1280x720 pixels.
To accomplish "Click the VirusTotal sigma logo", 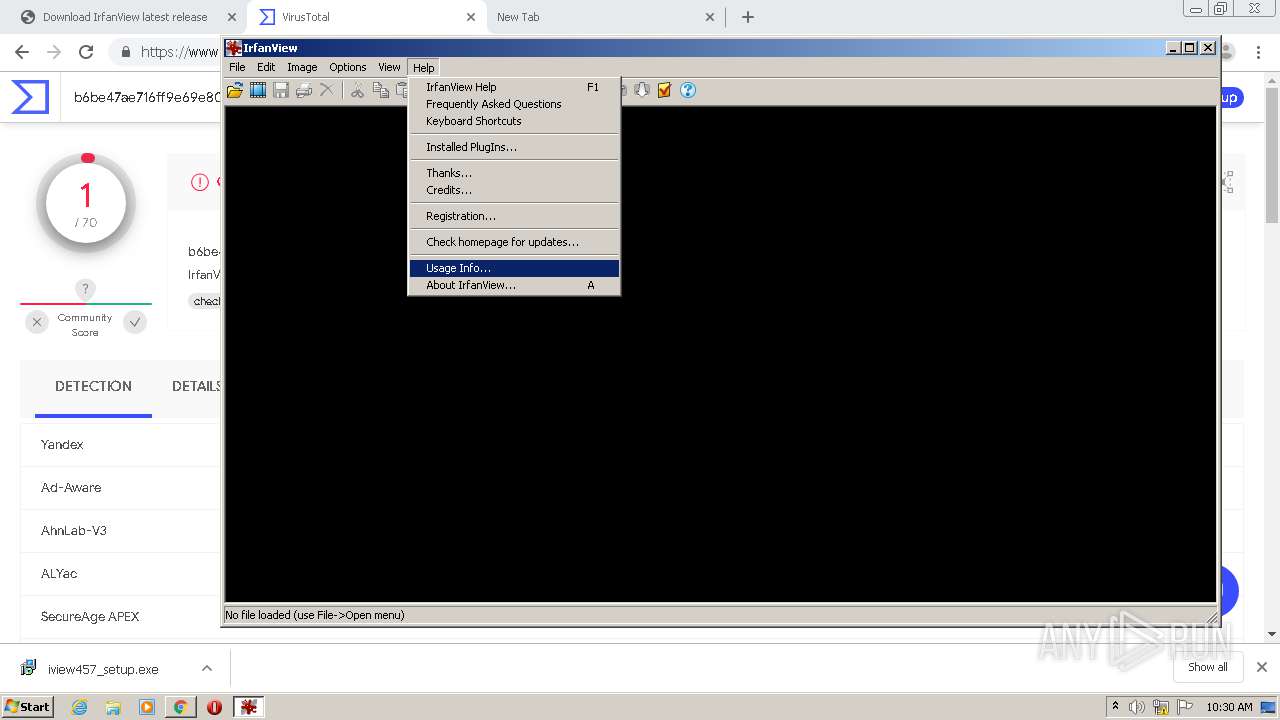I will (x=30, y=97).
